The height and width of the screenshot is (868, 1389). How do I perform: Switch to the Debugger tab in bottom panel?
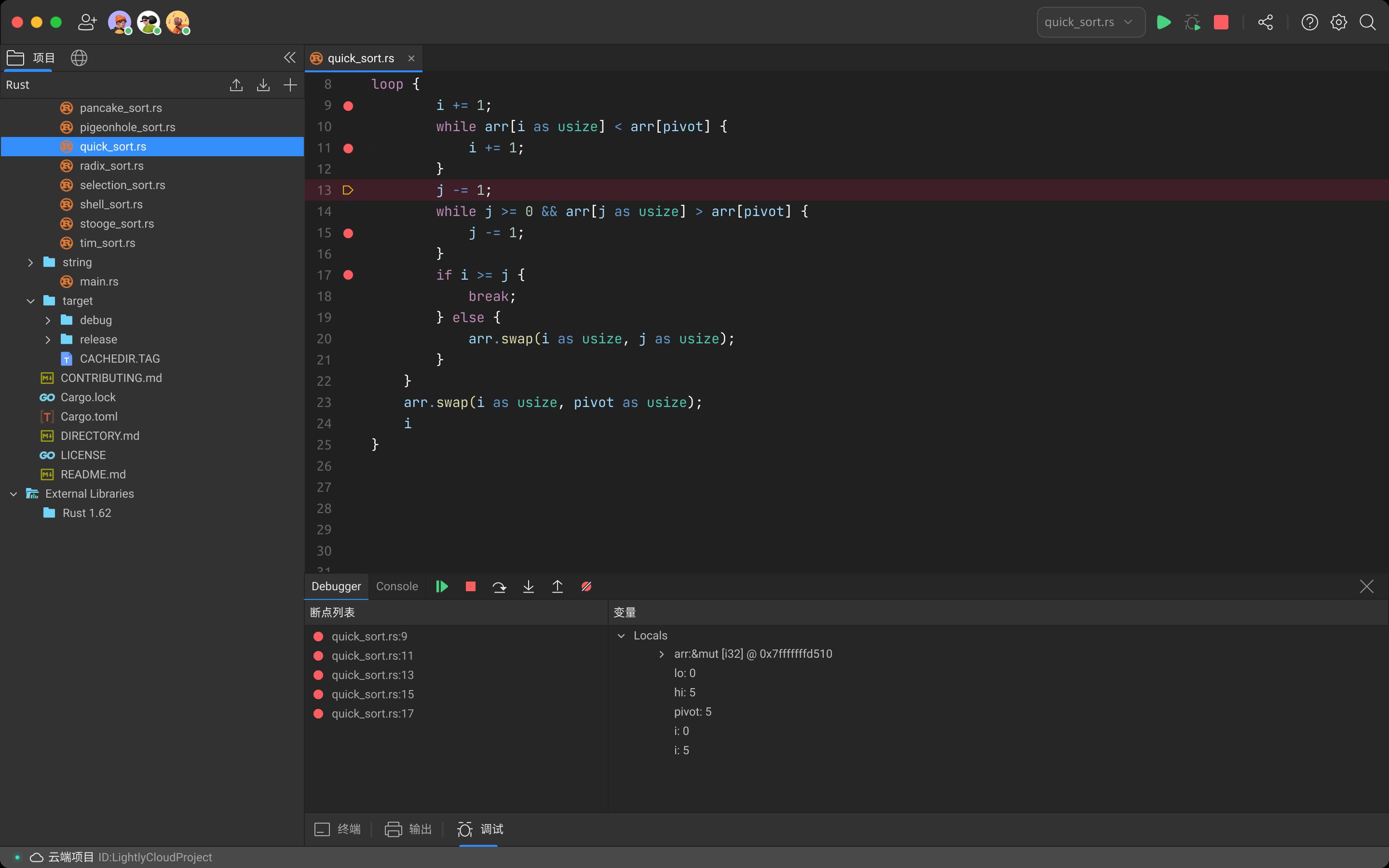[x=335, y=586]
